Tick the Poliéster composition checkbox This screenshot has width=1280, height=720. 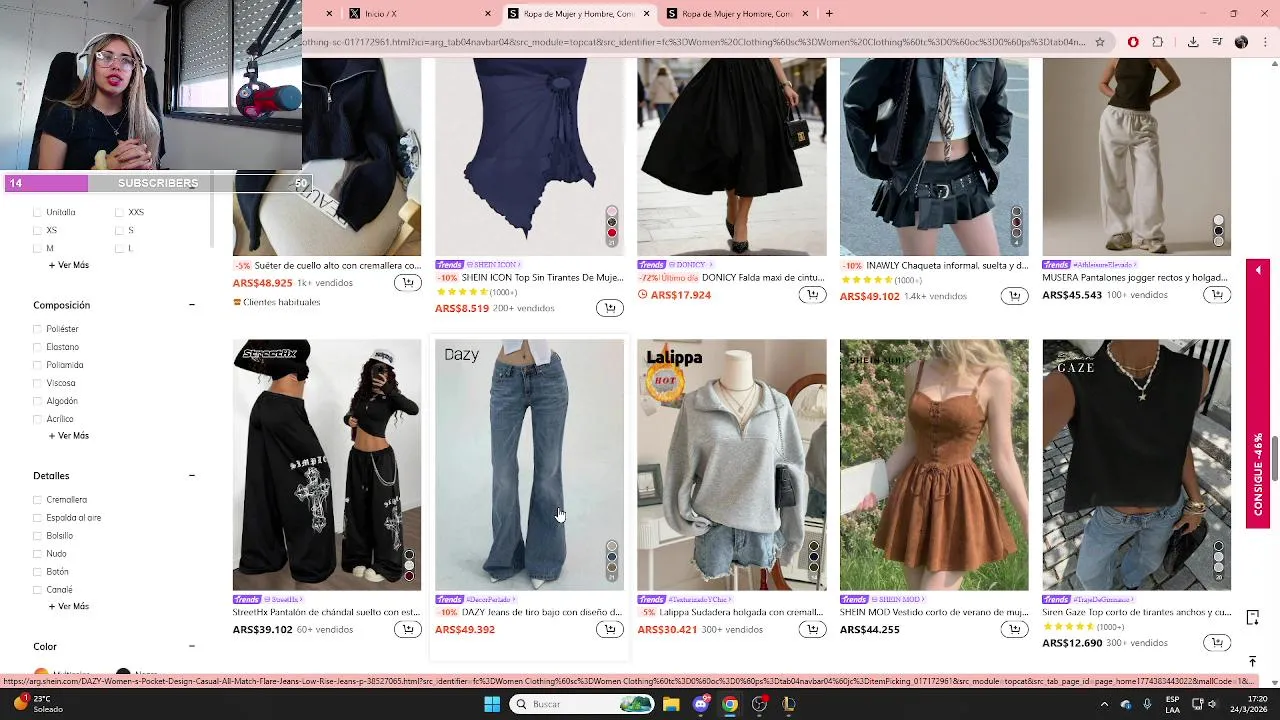click(x=38, y=329)
